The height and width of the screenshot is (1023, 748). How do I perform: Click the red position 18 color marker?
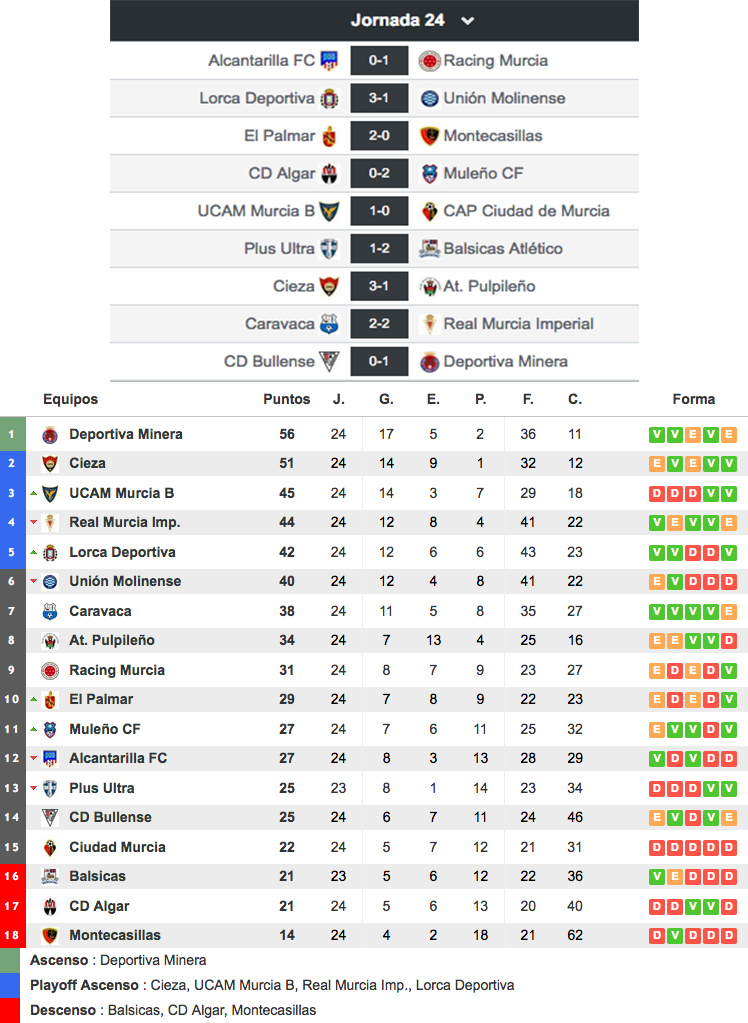point(12,936)
